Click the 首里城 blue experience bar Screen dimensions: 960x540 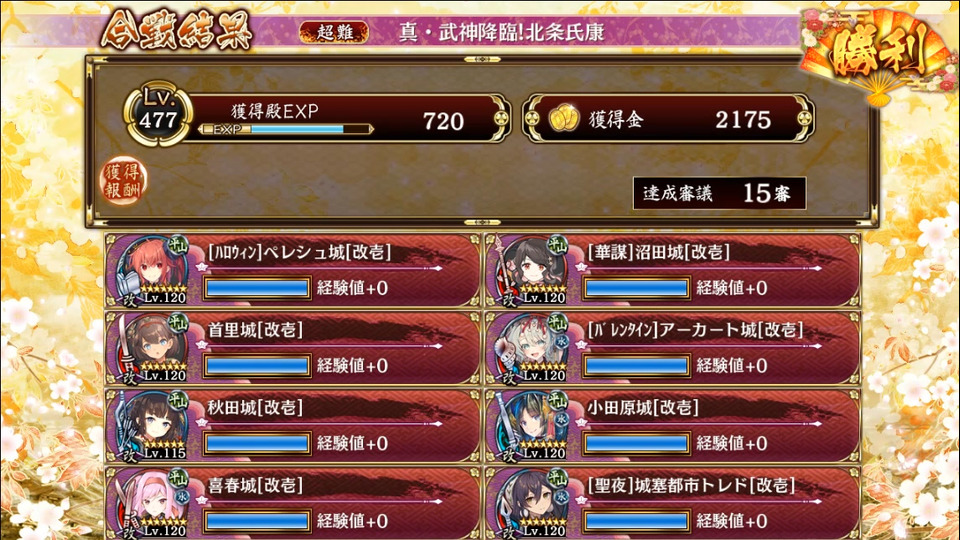point(258,366)
